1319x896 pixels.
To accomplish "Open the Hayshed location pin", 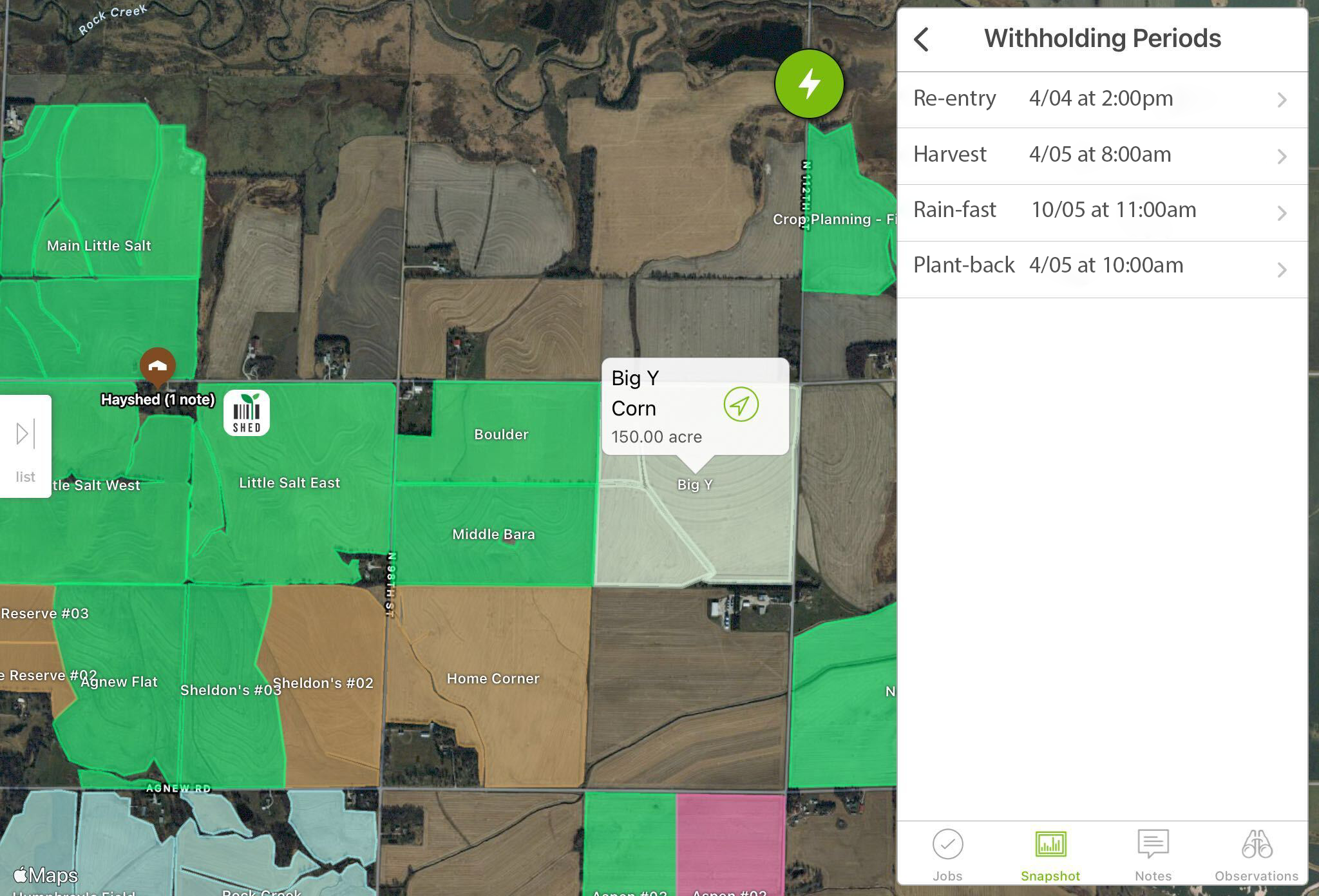I will coord(158,367).
